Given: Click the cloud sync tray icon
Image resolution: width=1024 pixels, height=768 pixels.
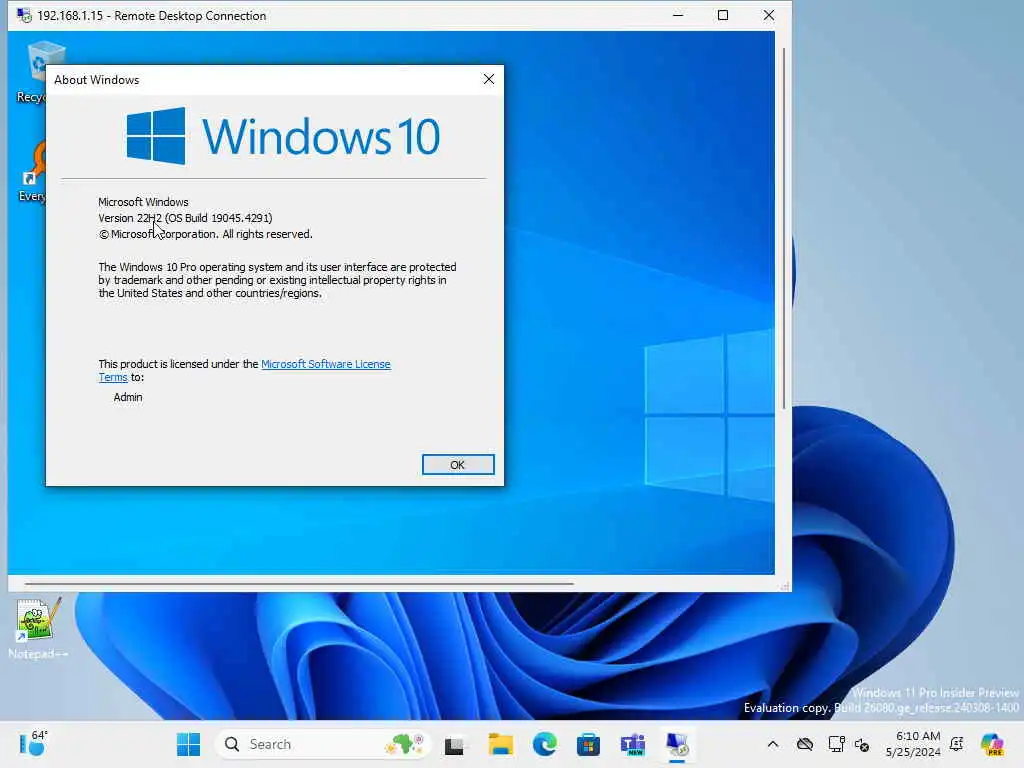Looking at the screenshot, I should pyautogui.click(x=805, y=744).
